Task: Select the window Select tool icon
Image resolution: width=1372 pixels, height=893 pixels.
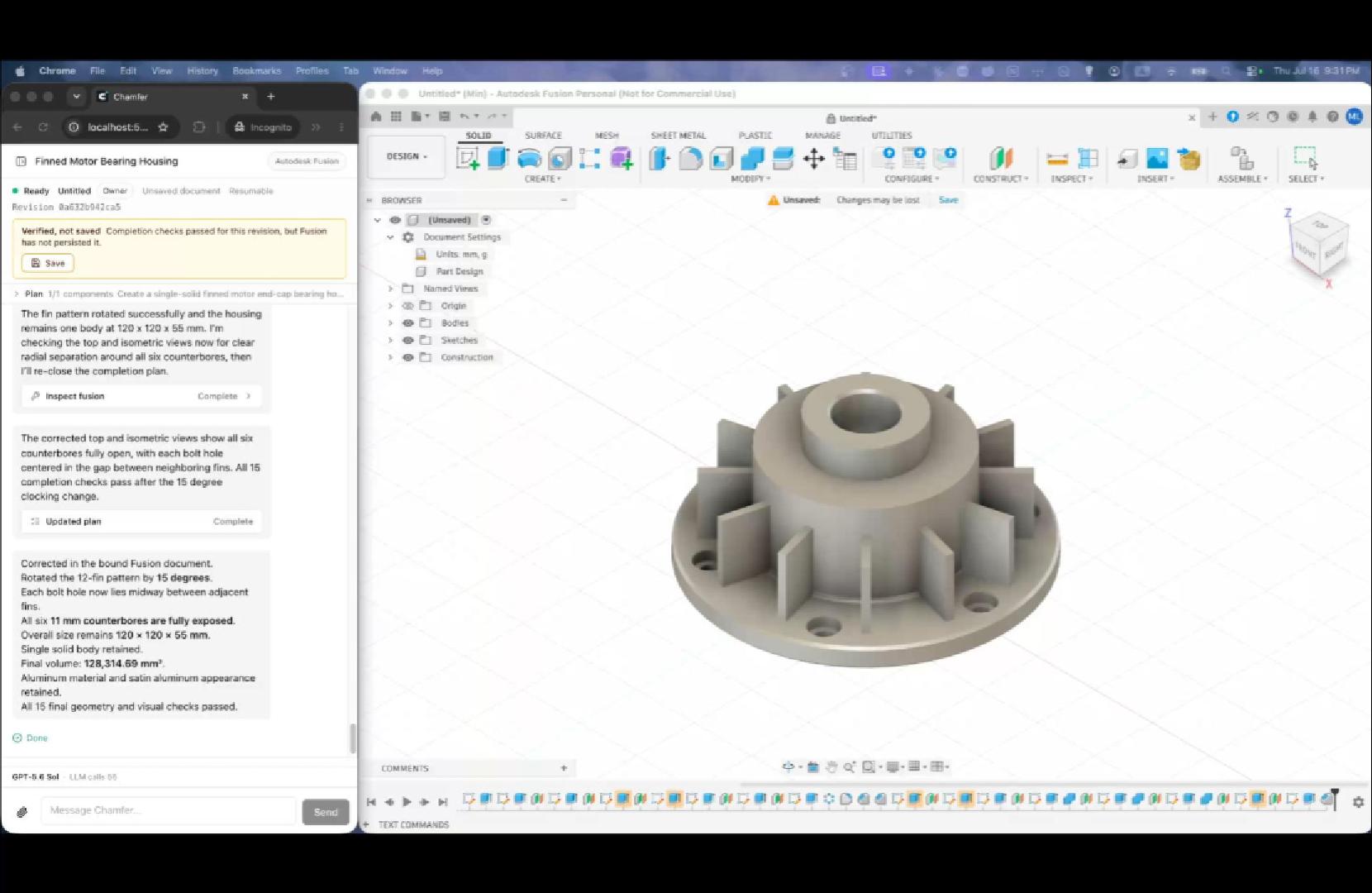Action: click(x=1306, y=158)
